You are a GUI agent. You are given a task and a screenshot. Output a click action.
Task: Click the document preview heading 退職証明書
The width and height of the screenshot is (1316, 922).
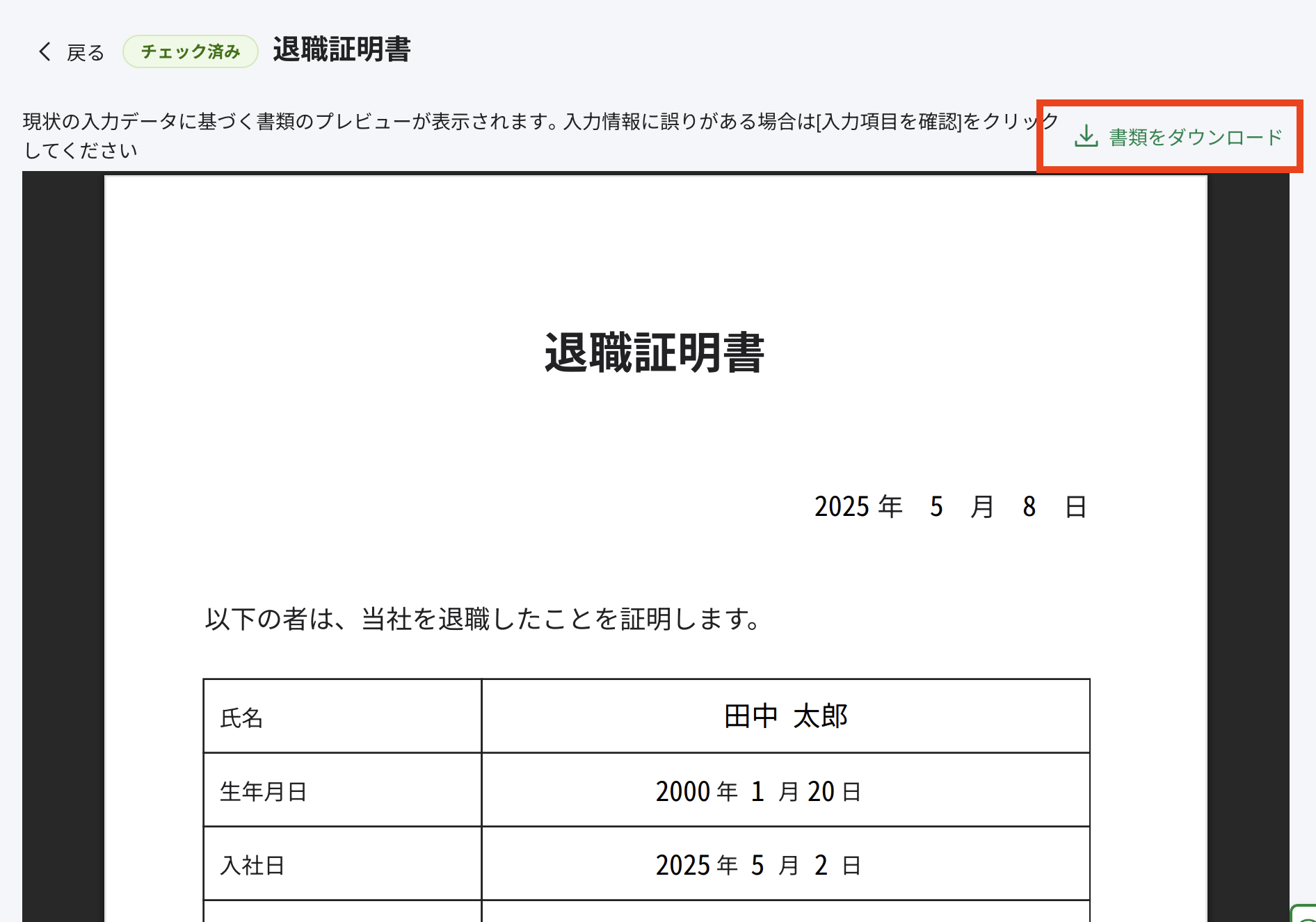655,353
